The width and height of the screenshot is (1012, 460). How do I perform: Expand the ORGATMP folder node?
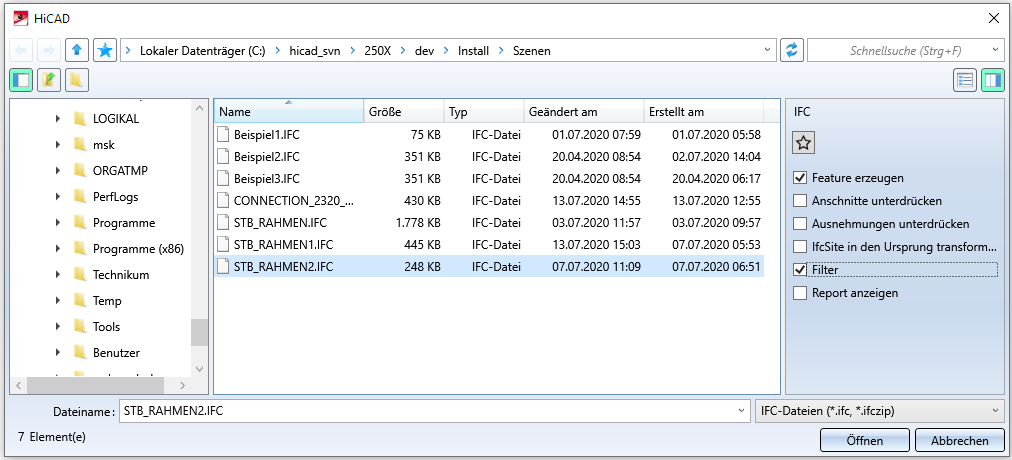(58, 170)
